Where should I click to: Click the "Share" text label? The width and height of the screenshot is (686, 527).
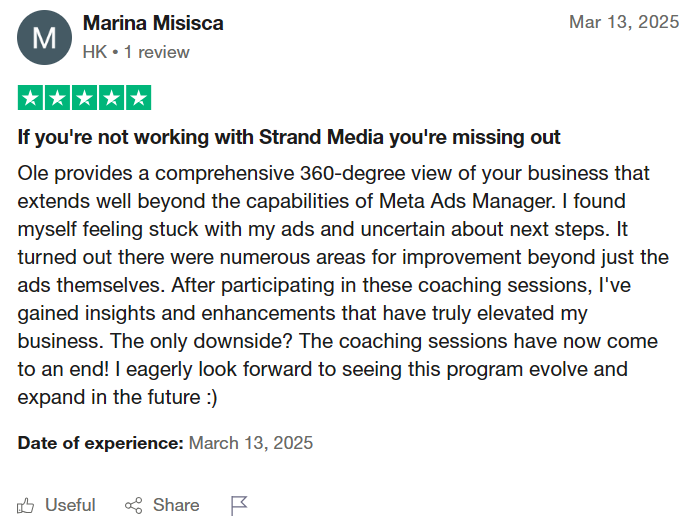pyautogui.click(x=176, y=505)
